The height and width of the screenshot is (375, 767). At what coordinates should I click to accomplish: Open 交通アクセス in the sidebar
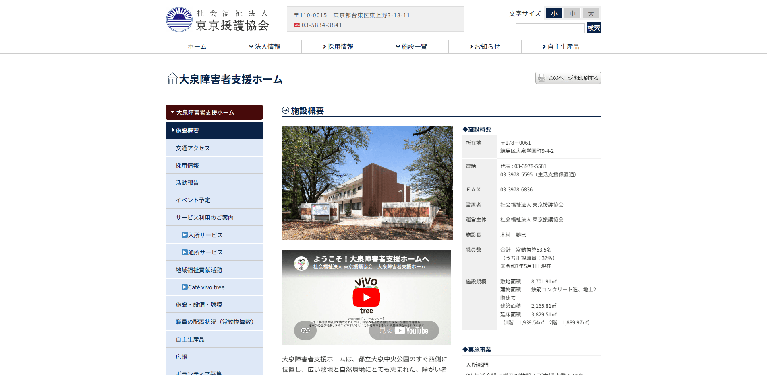click(214, 148)
